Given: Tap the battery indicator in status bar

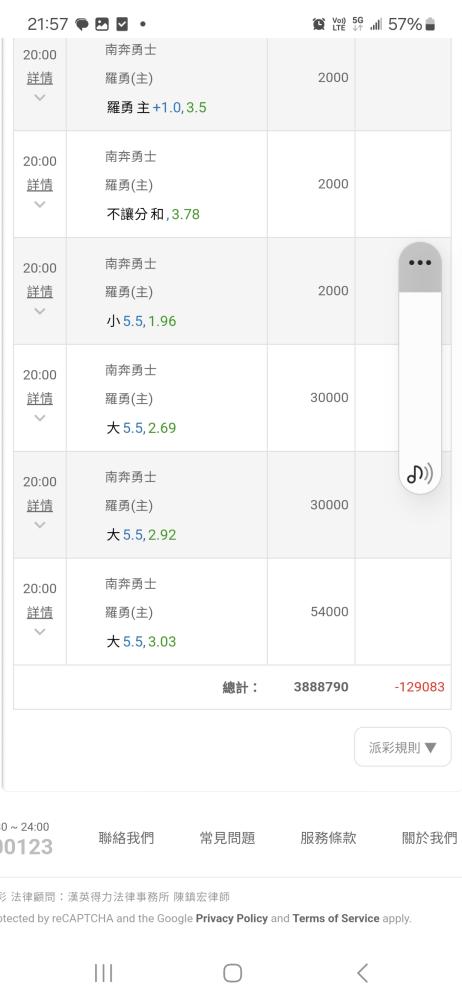Looking at the screenshot, I should [x=431, y=24].
